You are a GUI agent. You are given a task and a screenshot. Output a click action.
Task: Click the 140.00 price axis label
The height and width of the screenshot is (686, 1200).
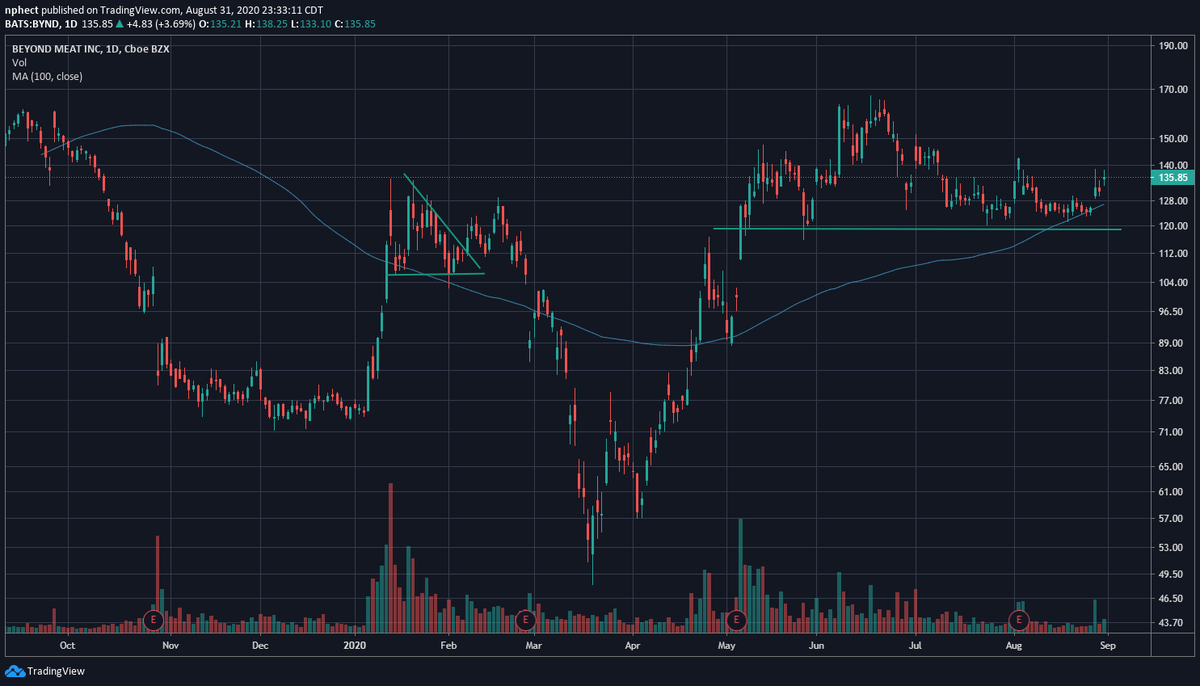tap(1171, 165)
